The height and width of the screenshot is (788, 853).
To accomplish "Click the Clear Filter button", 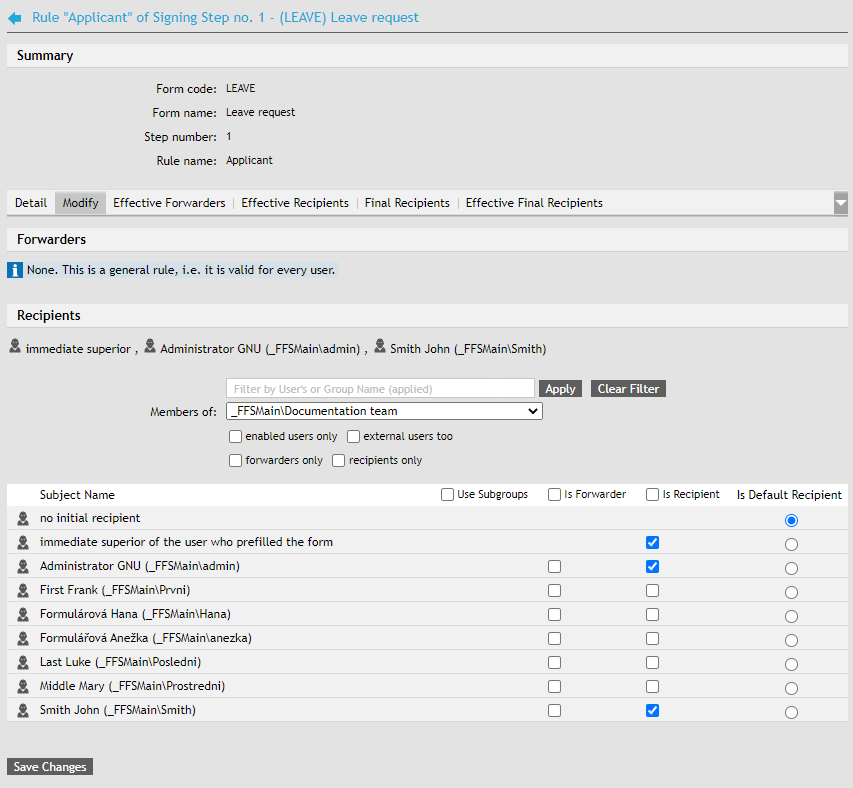I will (627, 389).
